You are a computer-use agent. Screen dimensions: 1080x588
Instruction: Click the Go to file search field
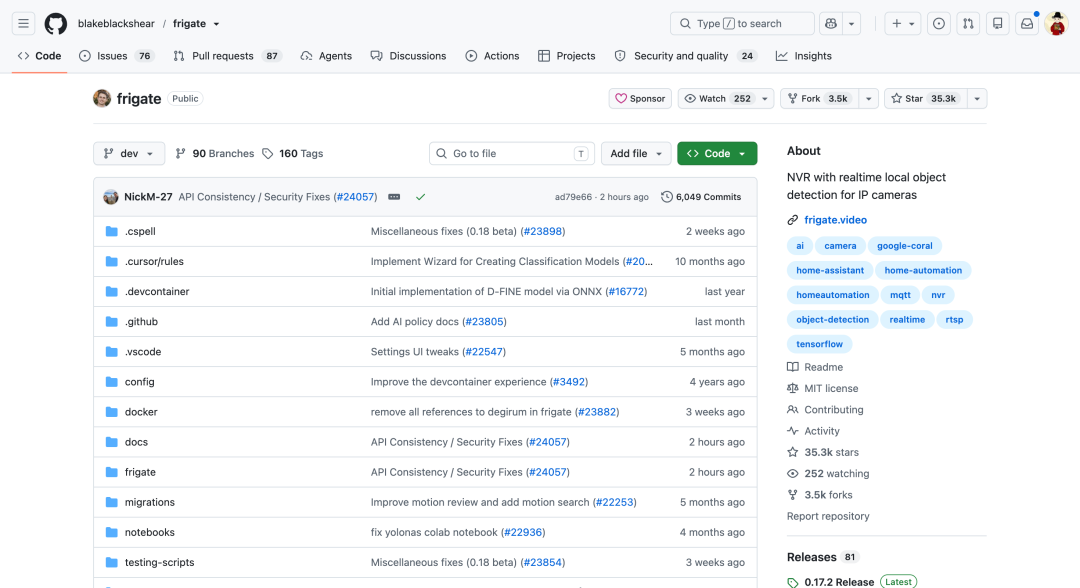pos(512,154)
